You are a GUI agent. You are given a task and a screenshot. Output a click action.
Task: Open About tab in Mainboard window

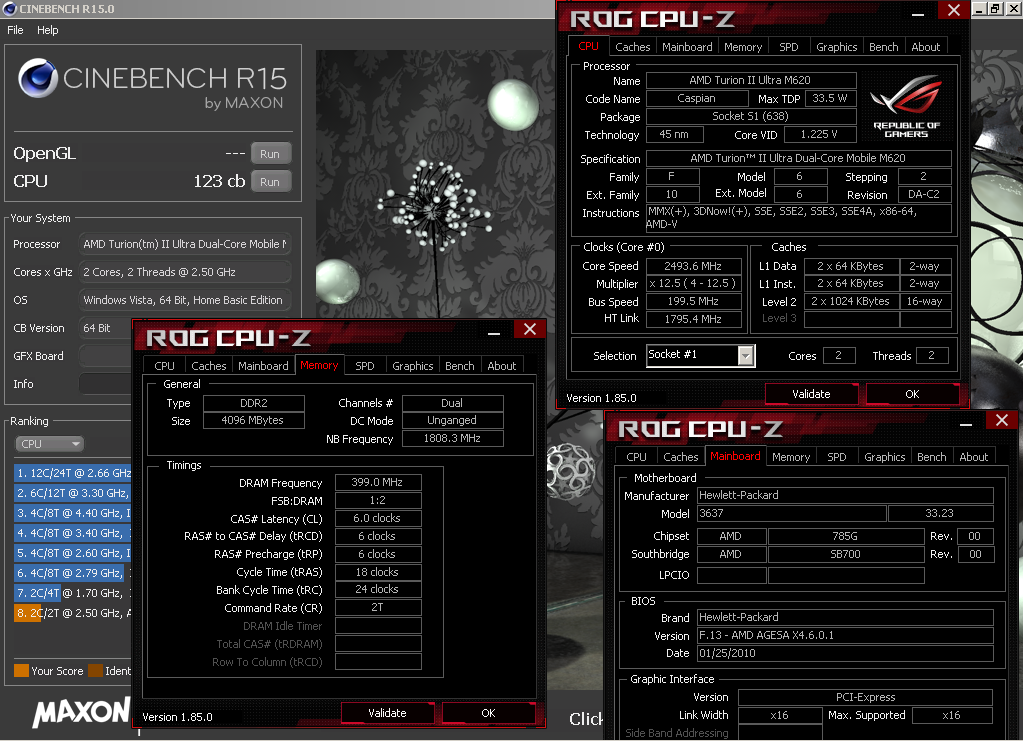pyautogui.click(x=973, y=457)
